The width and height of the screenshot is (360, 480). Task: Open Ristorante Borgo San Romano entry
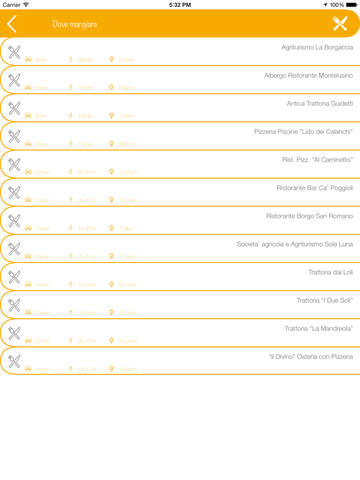[180, 220]
